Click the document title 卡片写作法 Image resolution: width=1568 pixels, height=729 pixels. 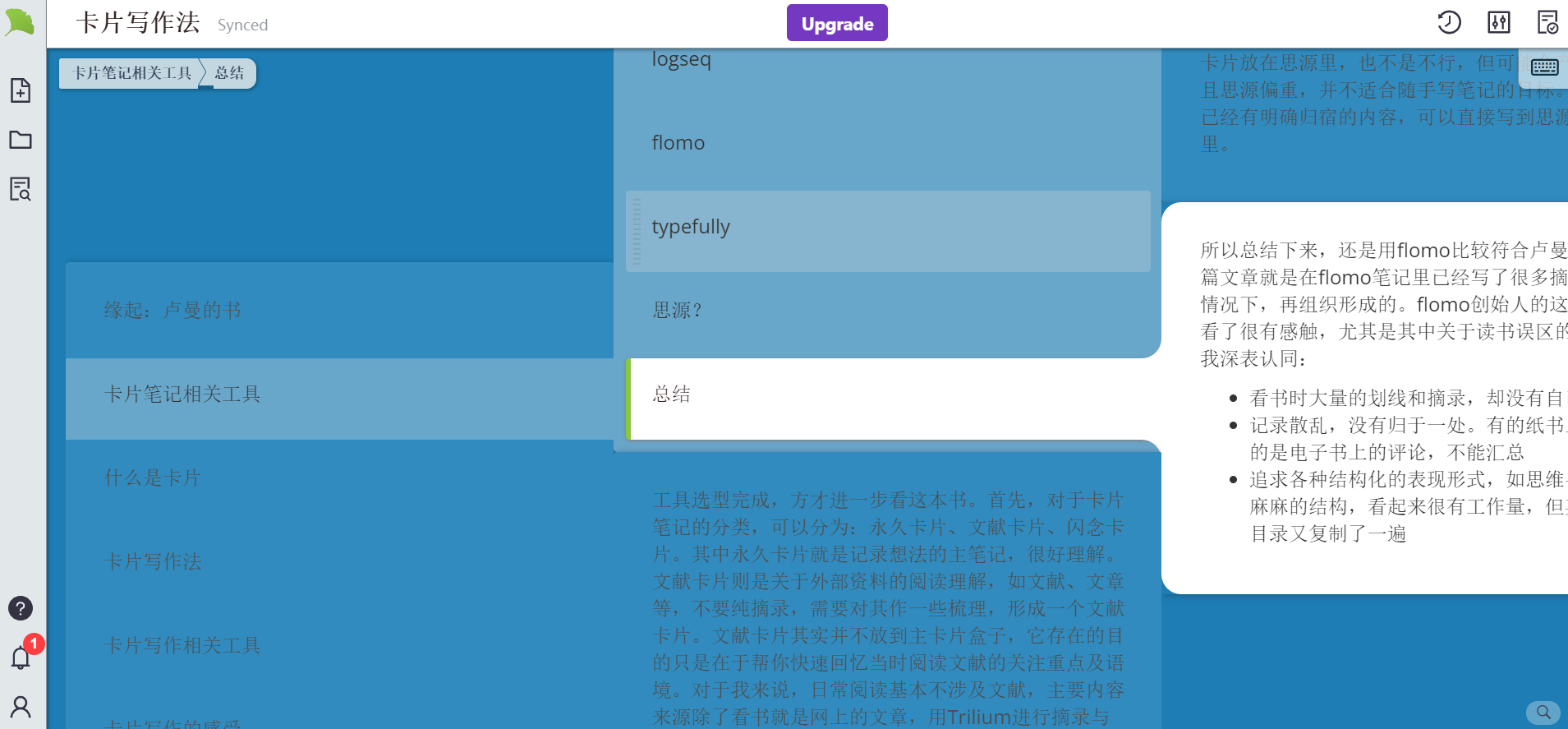click(138, 23)
